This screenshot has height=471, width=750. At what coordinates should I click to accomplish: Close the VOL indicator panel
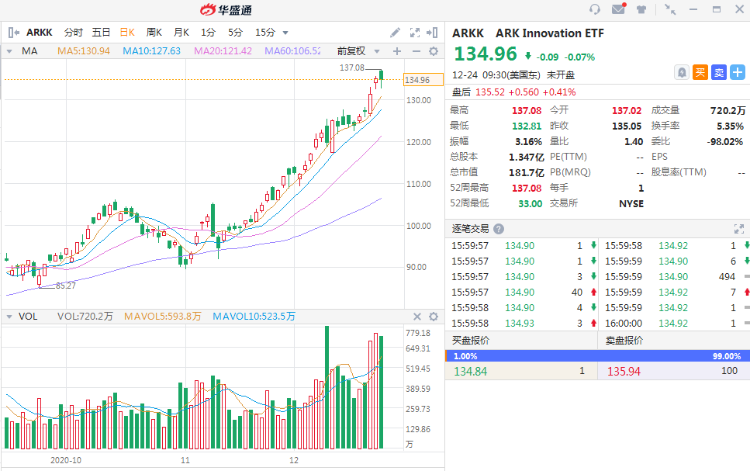point(417,317)
